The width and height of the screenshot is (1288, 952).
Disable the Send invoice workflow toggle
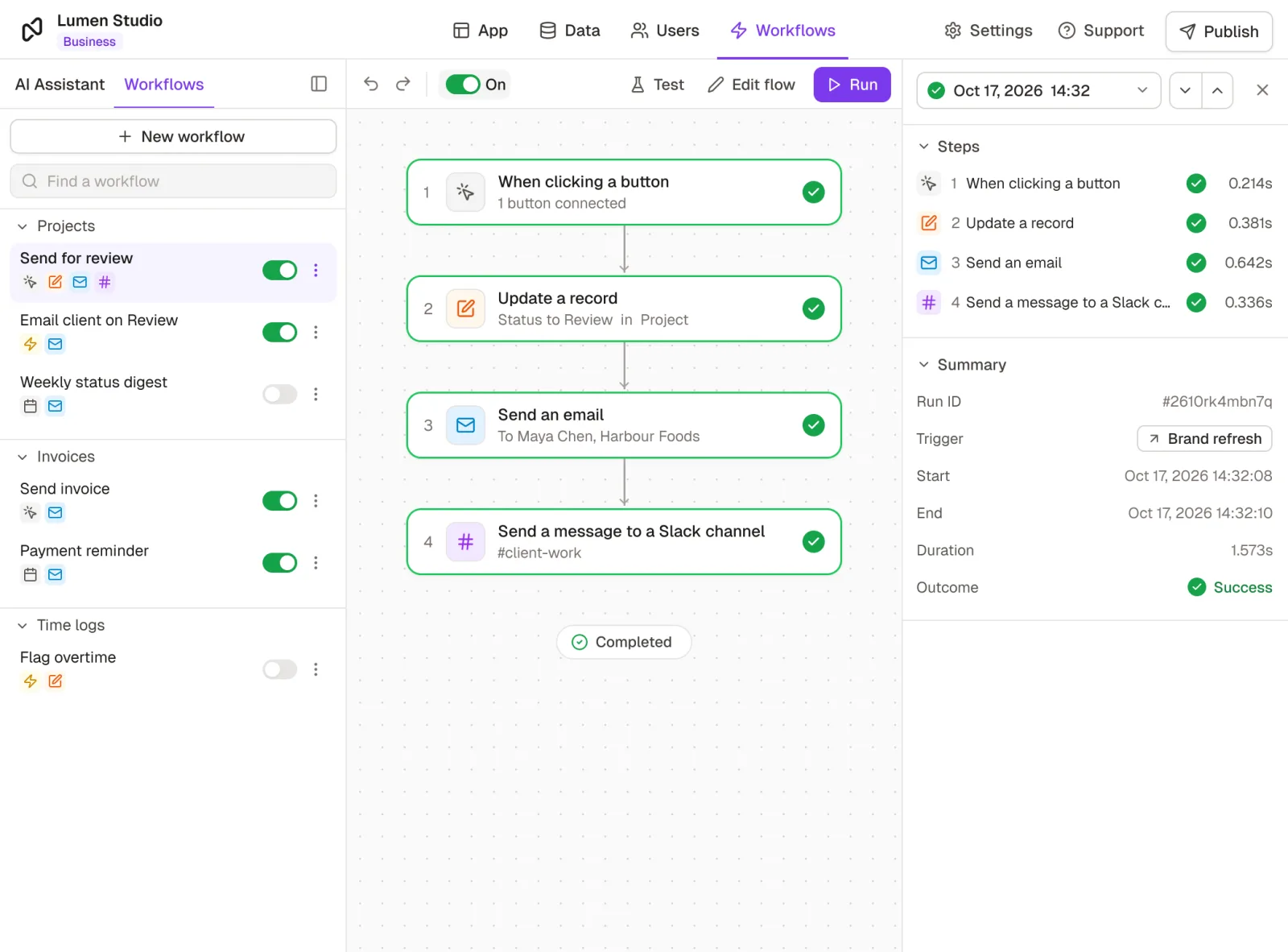click(x=279, y=501)
